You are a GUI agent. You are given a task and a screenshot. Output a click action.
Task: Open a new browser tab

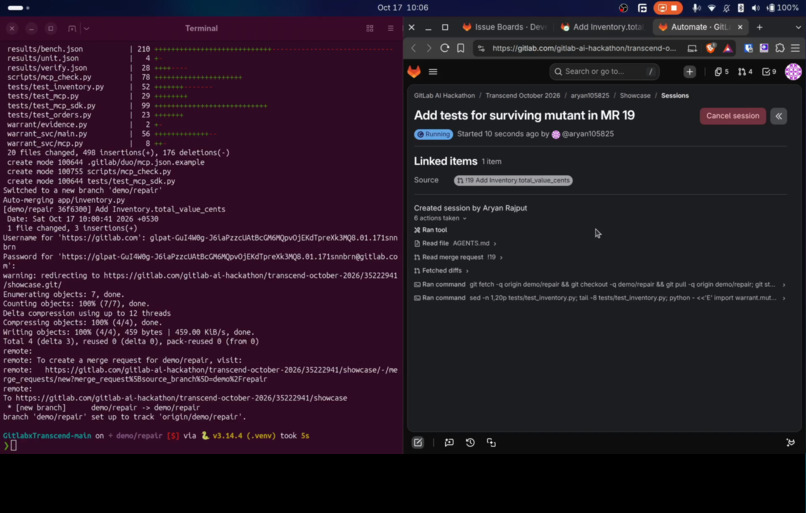760,27
